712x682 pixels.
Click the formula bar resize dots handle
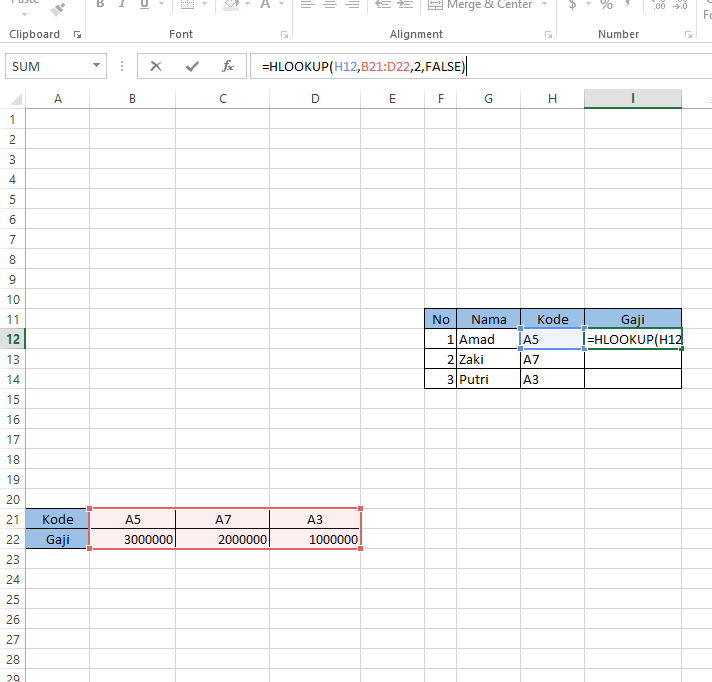pyautogui.click(x=122, y=66)
